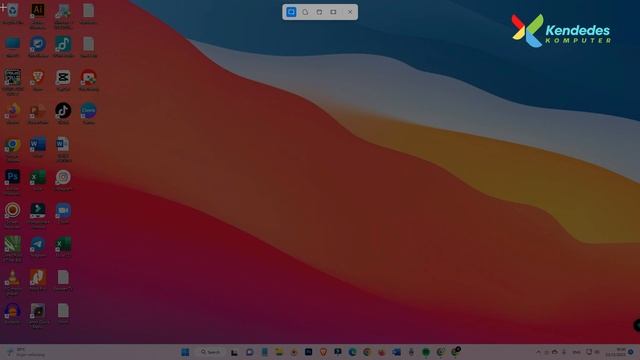640x360 pixels.
Task: Open CorelDRAW desktop shortcut
Action: click(13, 249)
